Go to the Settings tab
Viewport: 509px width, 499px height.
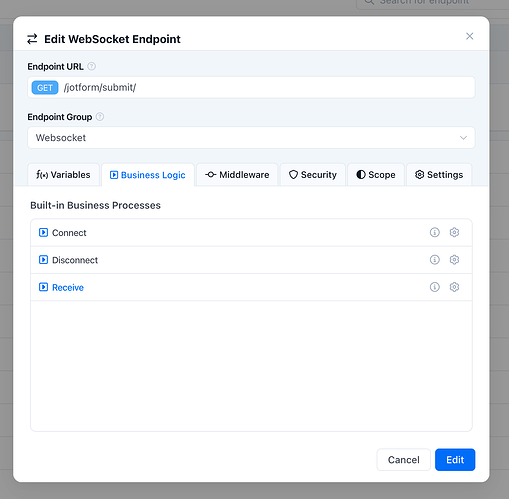pyautogui.click(x=439, y=175)
